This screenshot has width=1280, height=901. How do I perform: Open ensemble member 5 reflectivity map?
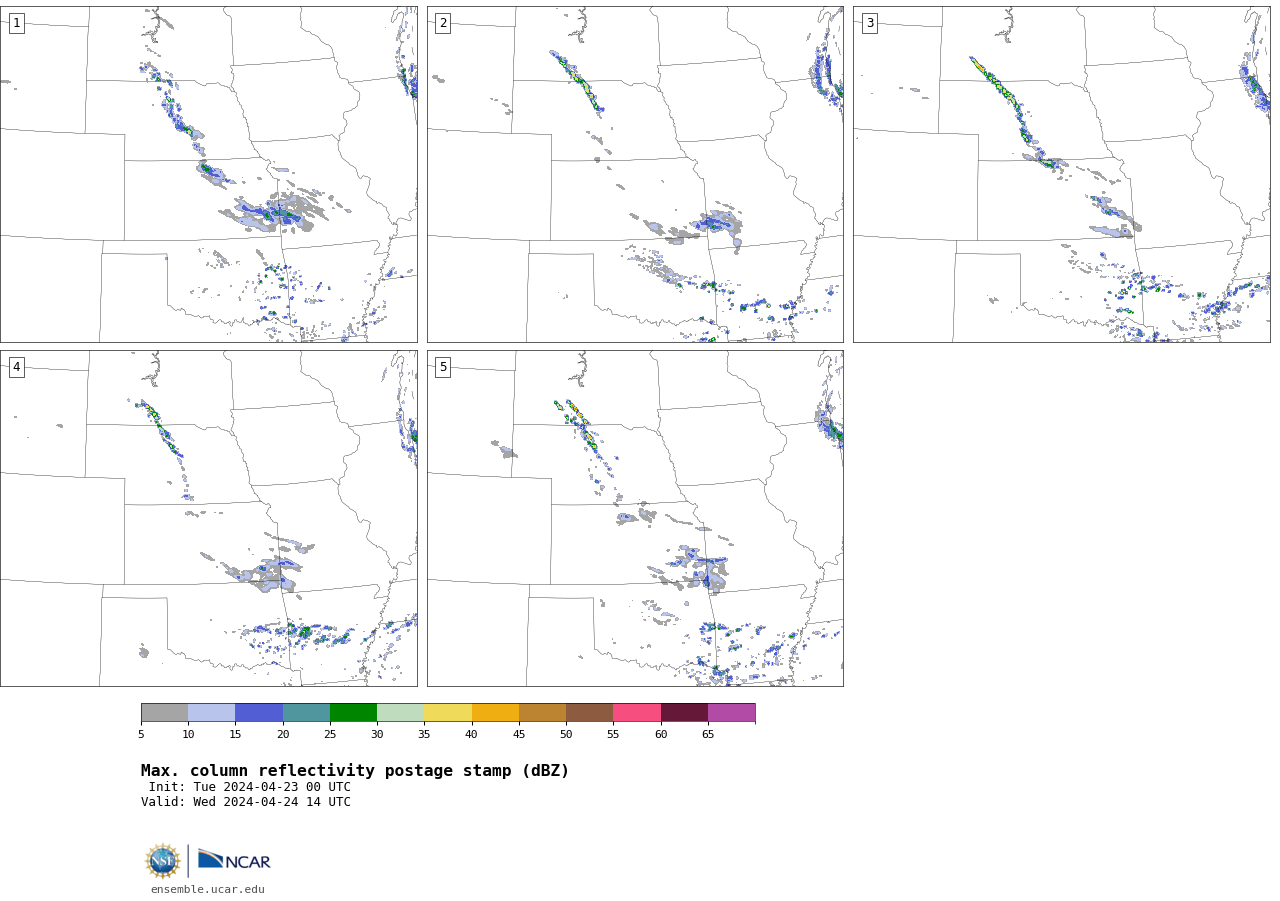click(x=635, y=518)
